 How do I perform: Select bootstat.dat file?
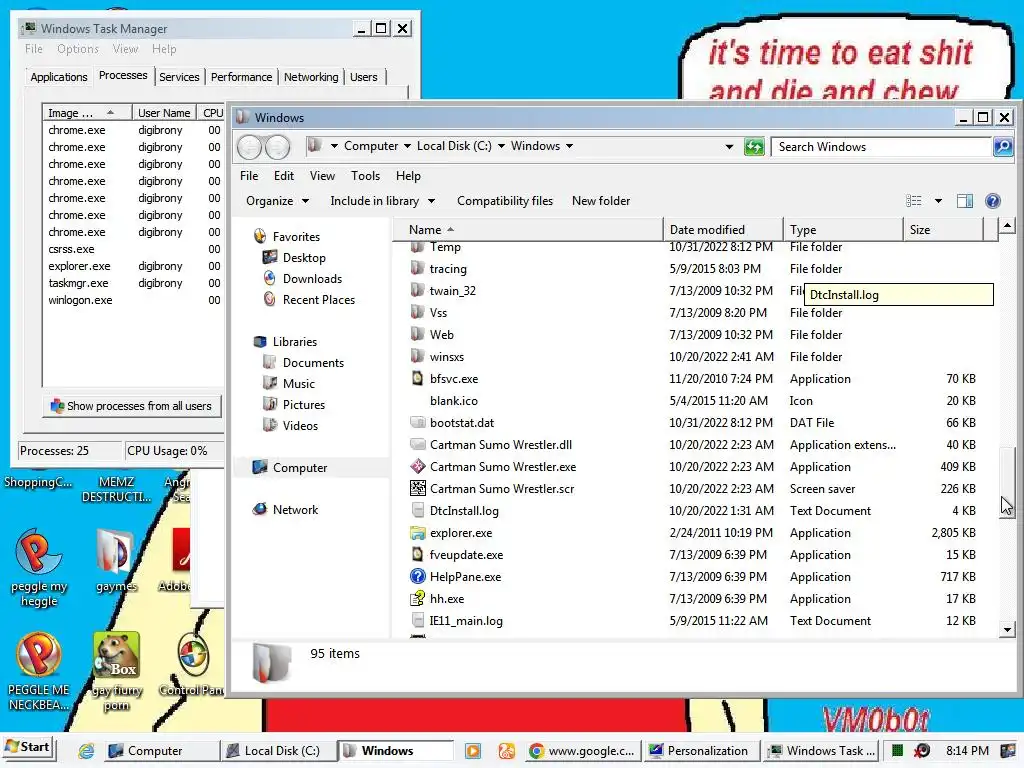(x=462, y=423)
